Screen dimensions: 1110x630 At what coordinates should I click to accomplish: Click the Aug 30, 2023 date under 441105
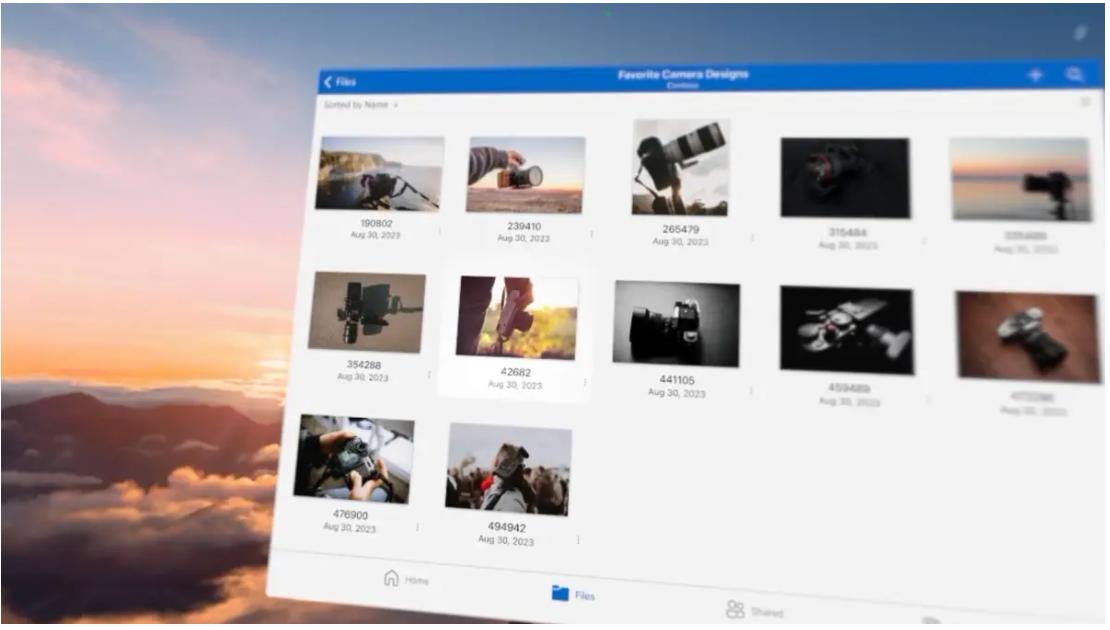point(677,393)
